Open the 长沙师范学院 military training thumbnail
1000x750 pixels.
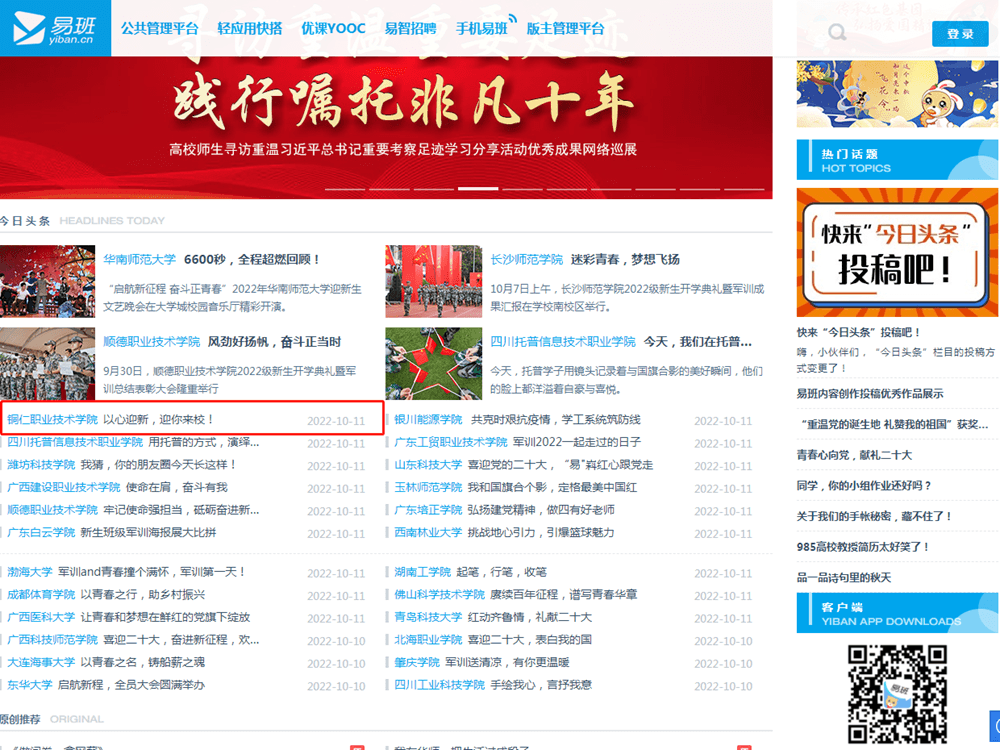click(434, 281)
